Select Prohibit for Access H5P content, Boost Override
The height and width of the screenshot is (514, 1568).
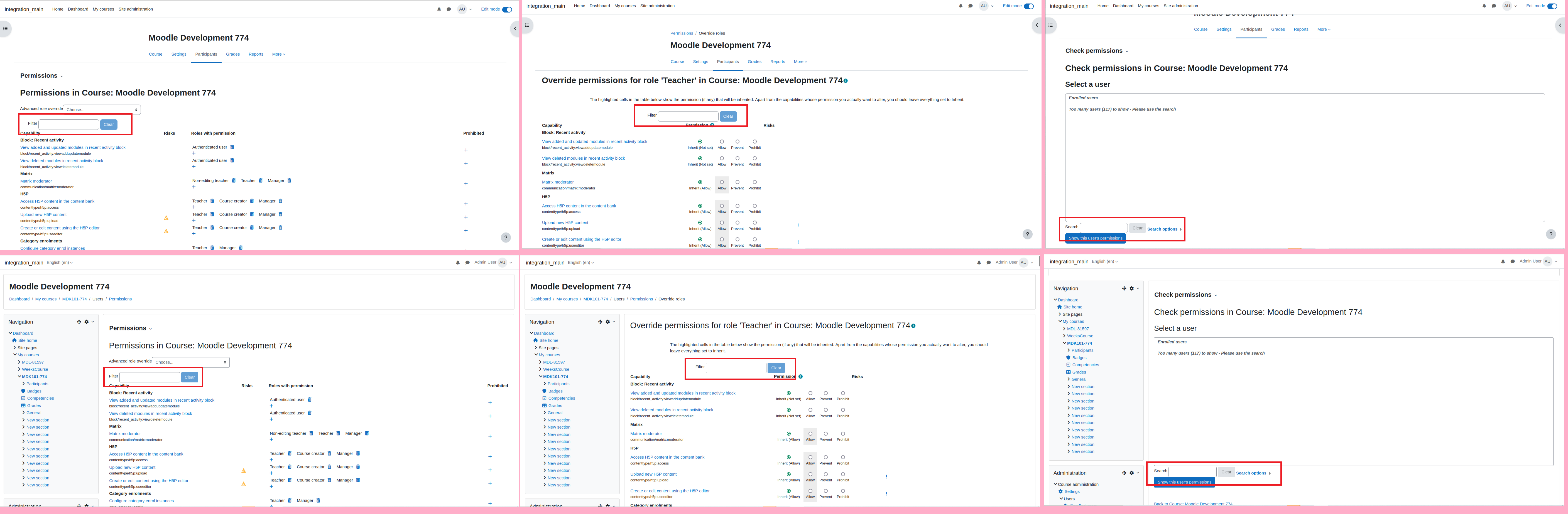coord(755,206)
